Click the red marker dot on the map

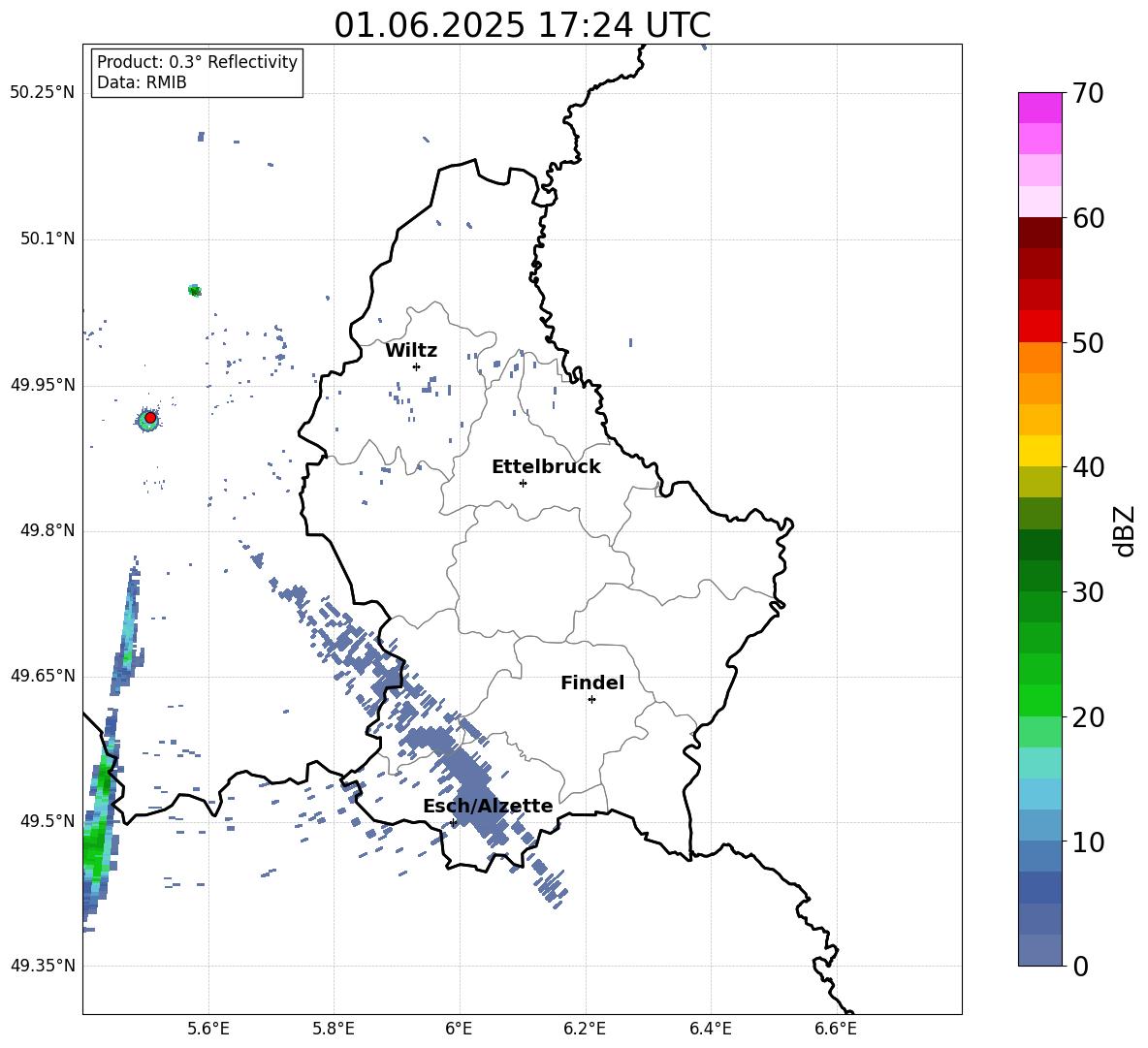150,418
